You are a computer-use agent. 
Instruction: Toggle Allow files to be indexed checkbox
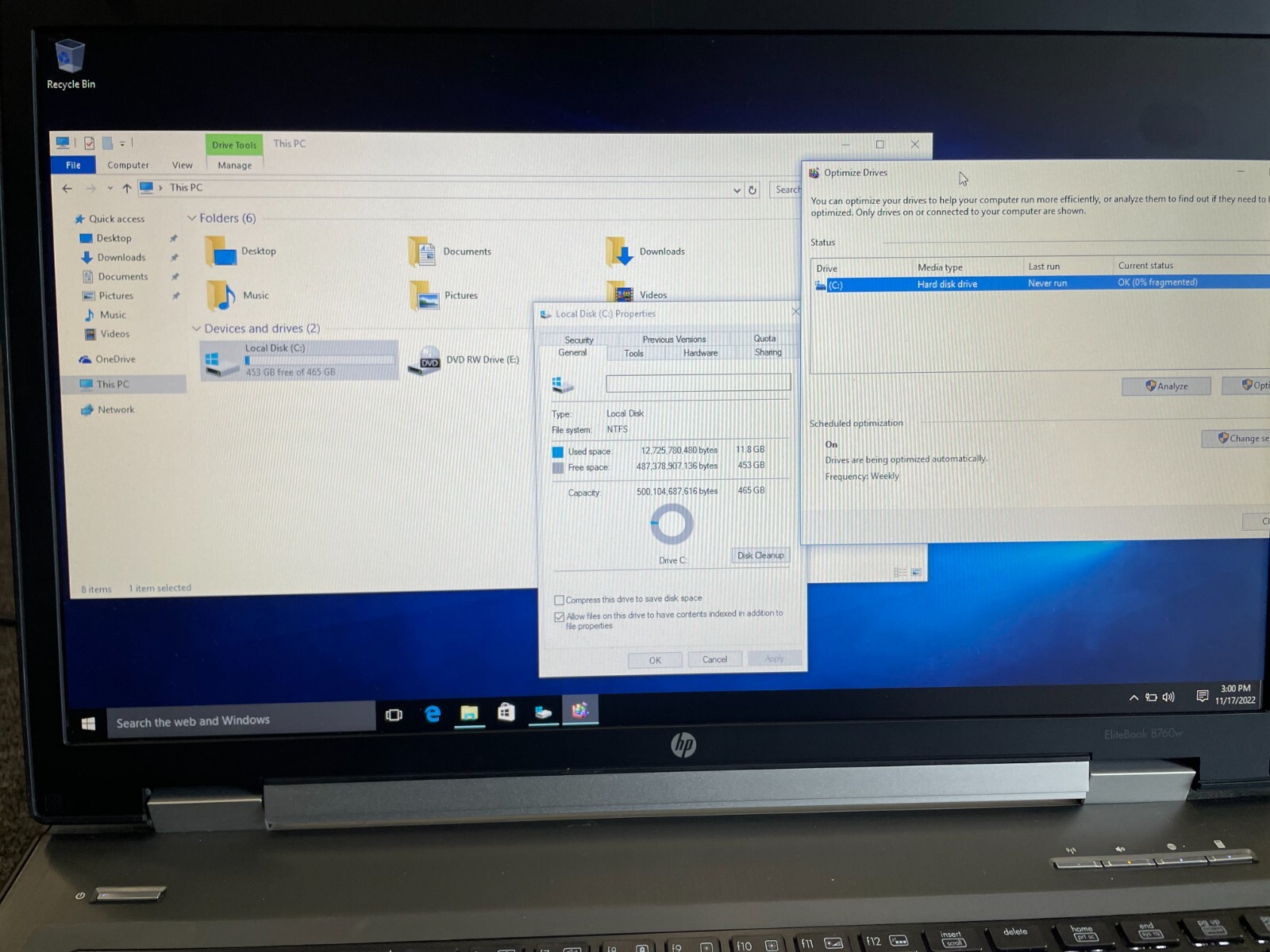[559, 616]
